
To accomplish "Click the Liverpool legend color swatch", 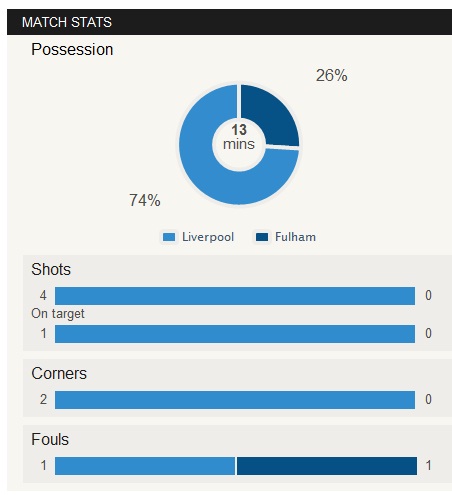I will (x=169, y=237).
